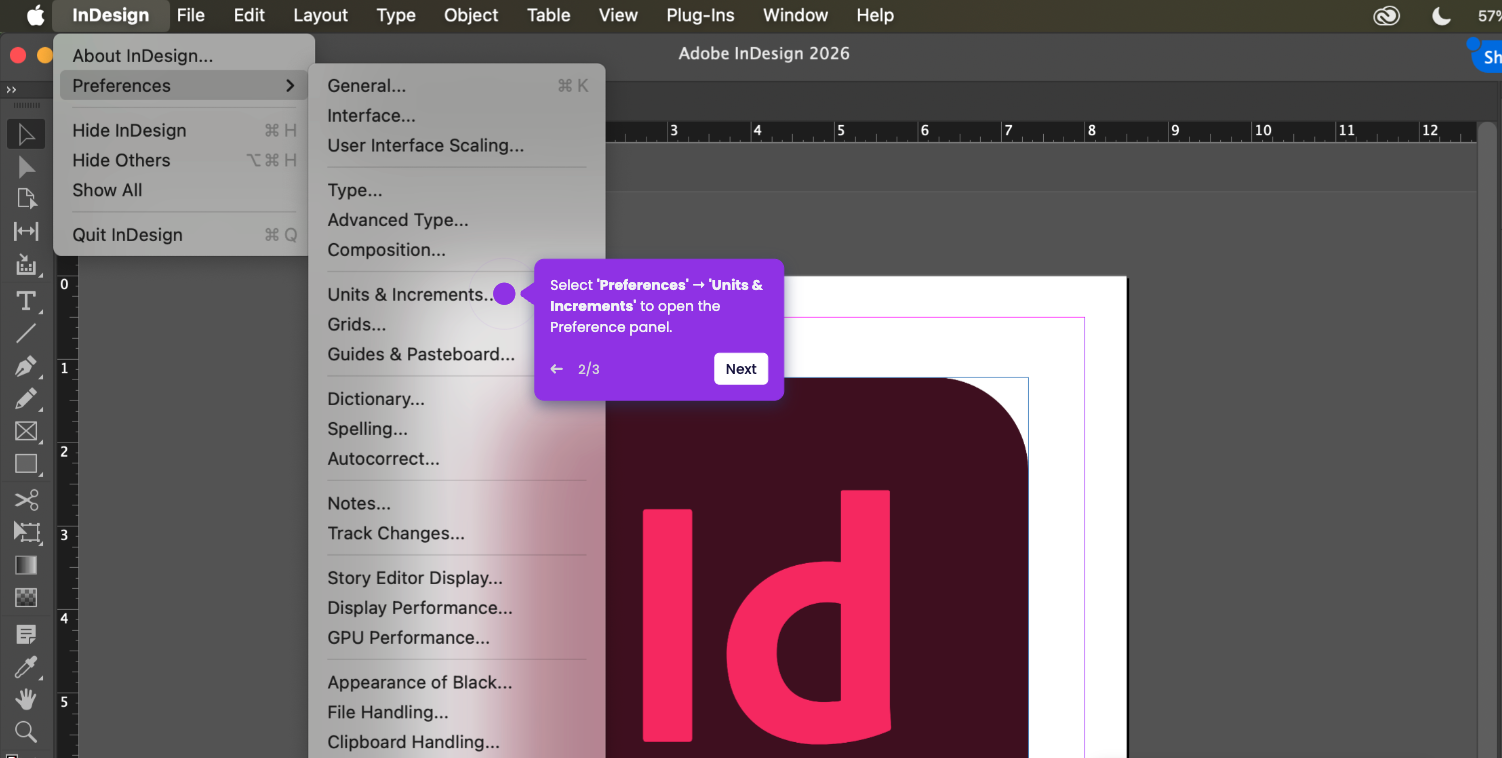
Task: Open Display Performance... preferences
Action: pyautogui.click(x=457, y=608)
